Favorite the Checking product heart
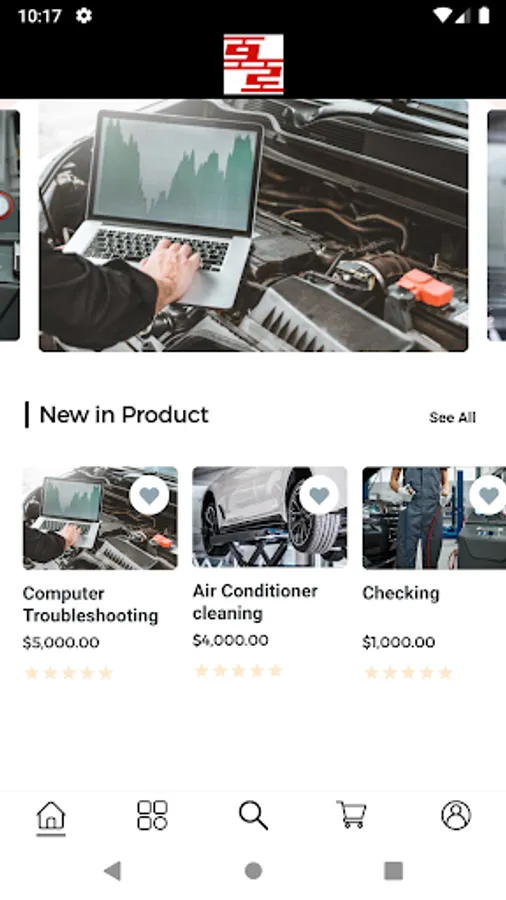This screenshot has width=506, height=900. (488, 495)
